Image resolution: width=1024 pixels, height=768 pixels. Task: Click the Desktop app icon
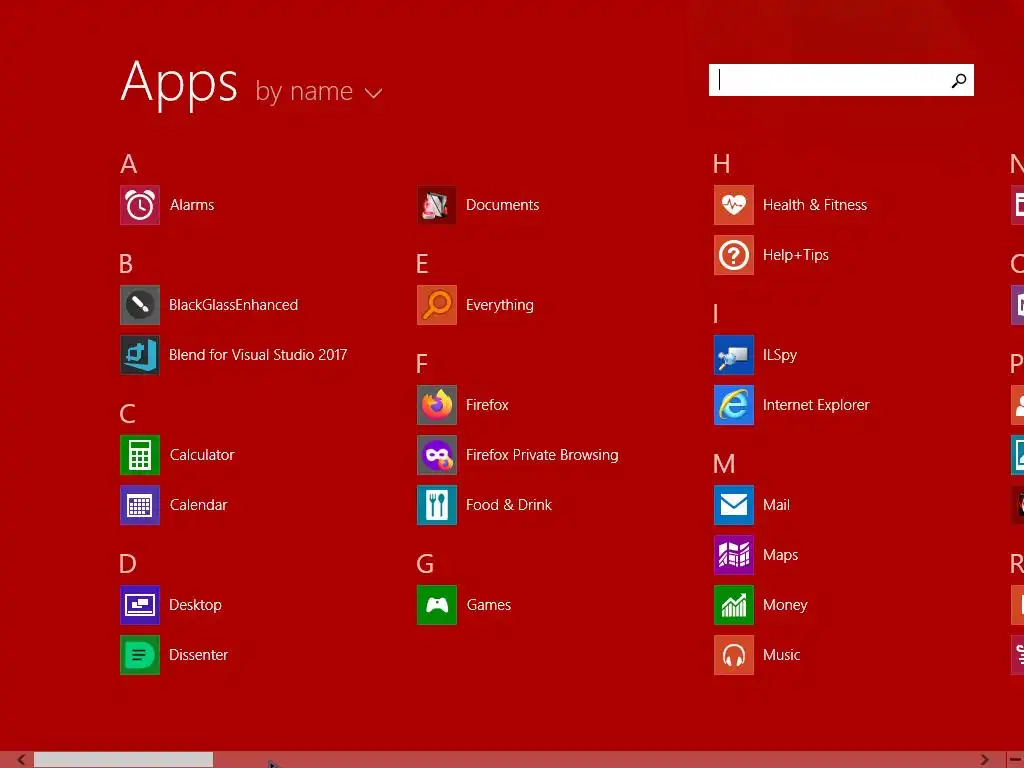140,605
